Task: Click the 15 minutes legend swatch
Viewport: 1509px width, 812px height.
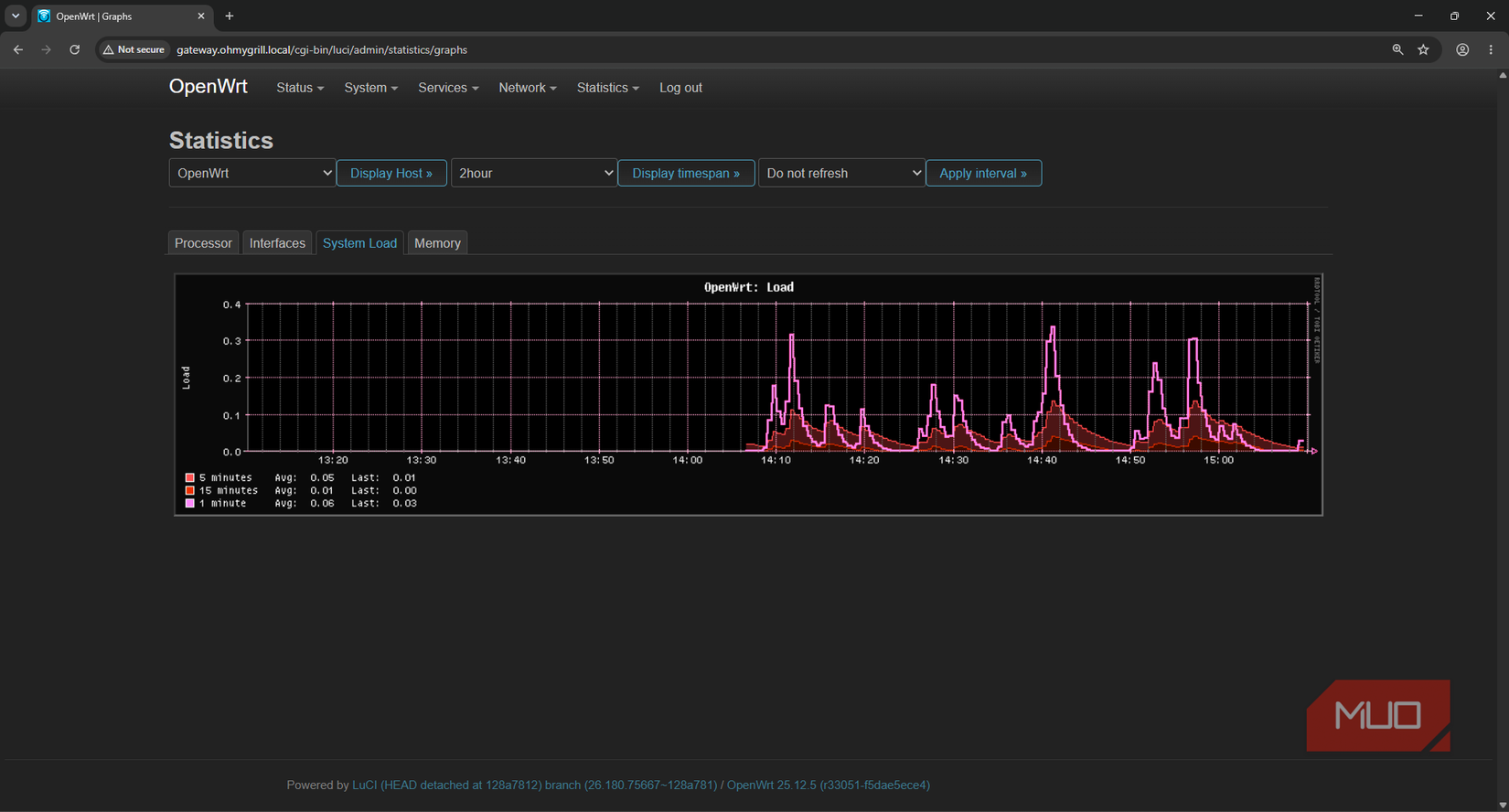Action: tap(190, 490)
